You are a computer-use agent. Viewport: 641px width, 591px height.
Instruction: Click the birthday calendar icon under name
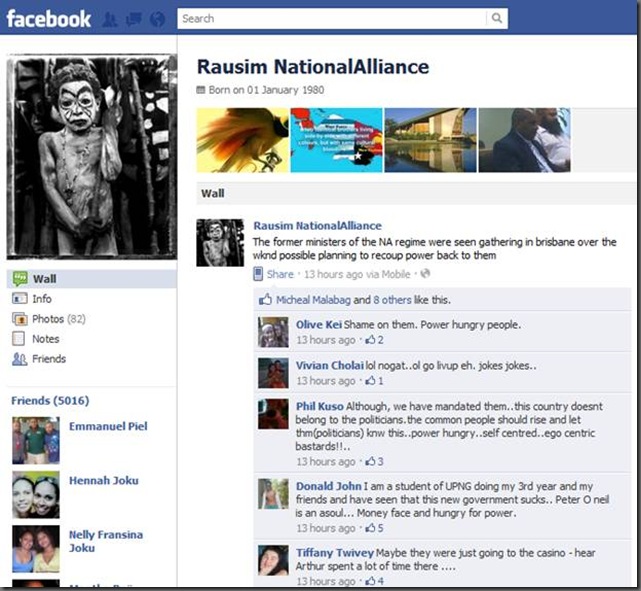coord(201,90)
